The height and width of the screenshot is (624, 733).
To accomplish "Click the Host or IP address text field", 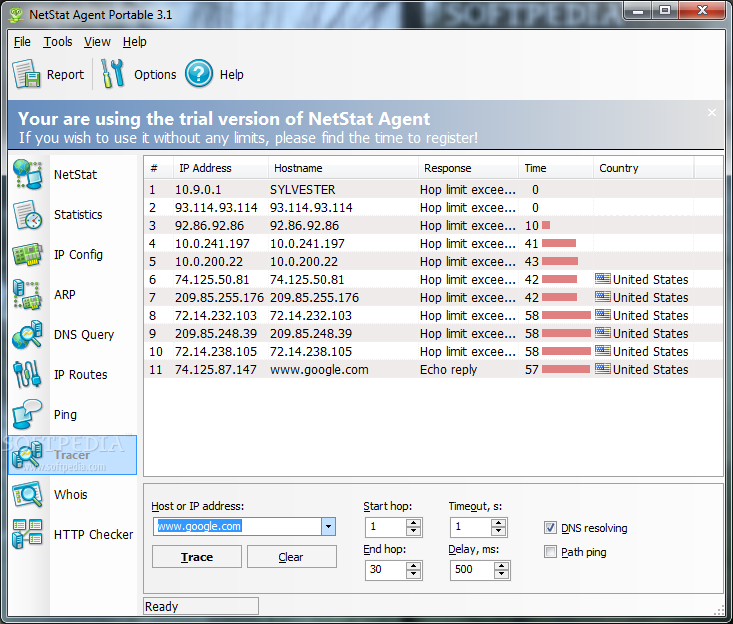I will click(237, 526).
